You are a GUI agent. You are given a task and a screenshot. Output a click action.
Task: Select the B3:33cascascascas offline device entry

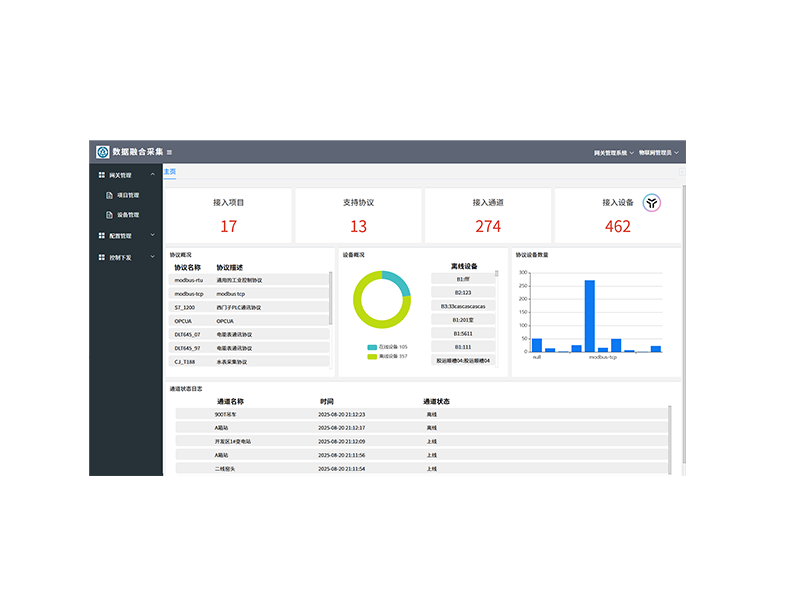pos(463,306)
